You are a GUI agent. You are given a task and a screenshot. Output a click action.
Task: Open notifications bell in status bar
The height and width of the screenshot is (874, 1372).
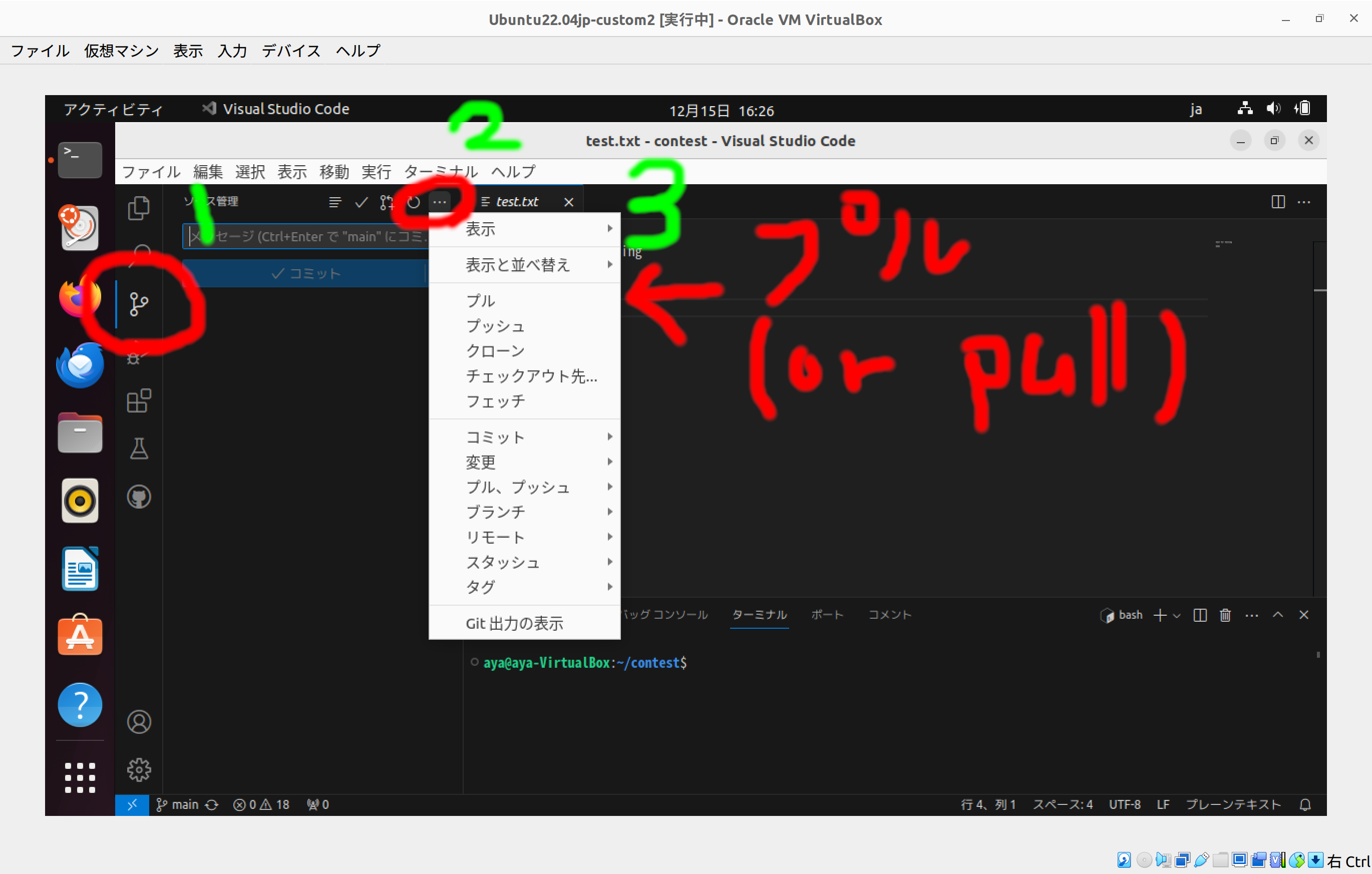click(1305, 804)
